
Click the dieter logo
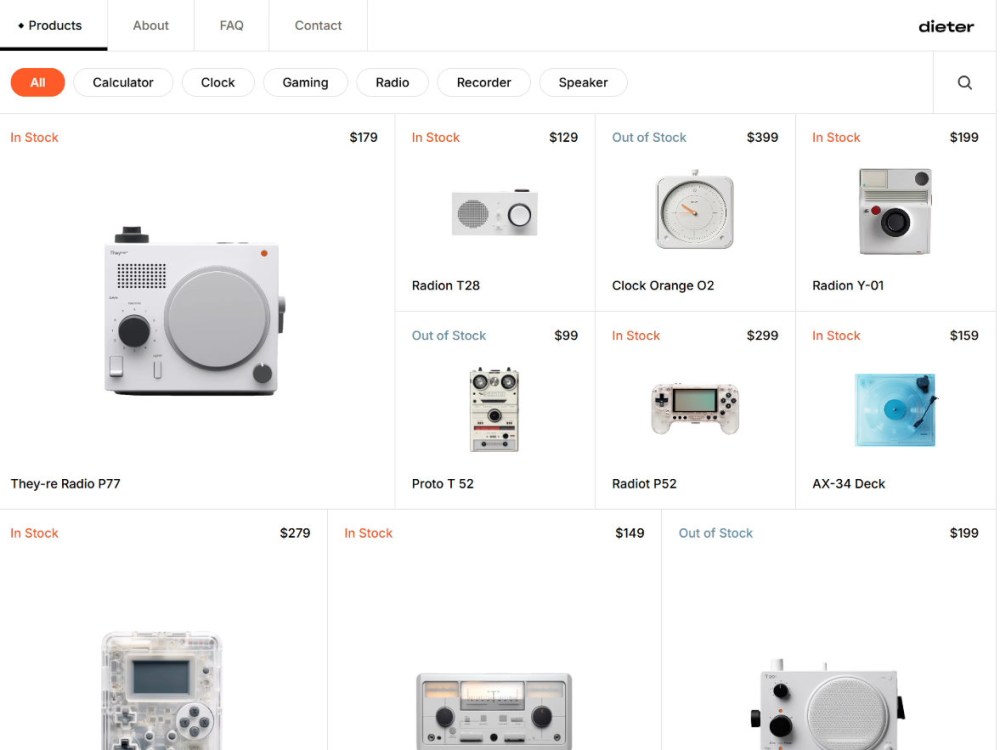[946, 26]
